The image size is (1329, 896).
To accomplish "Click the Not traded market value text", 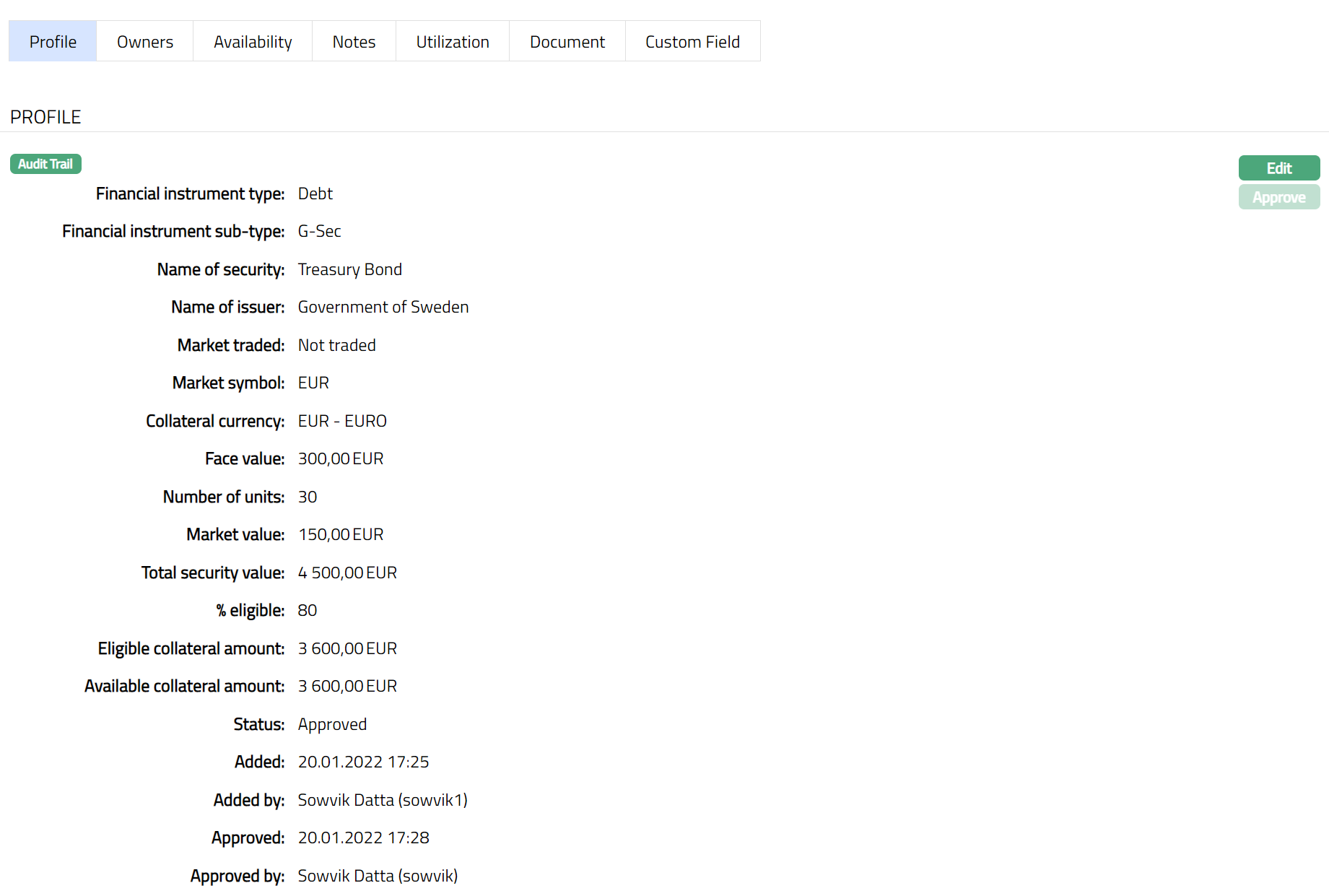I will click(x=336, y=345).
